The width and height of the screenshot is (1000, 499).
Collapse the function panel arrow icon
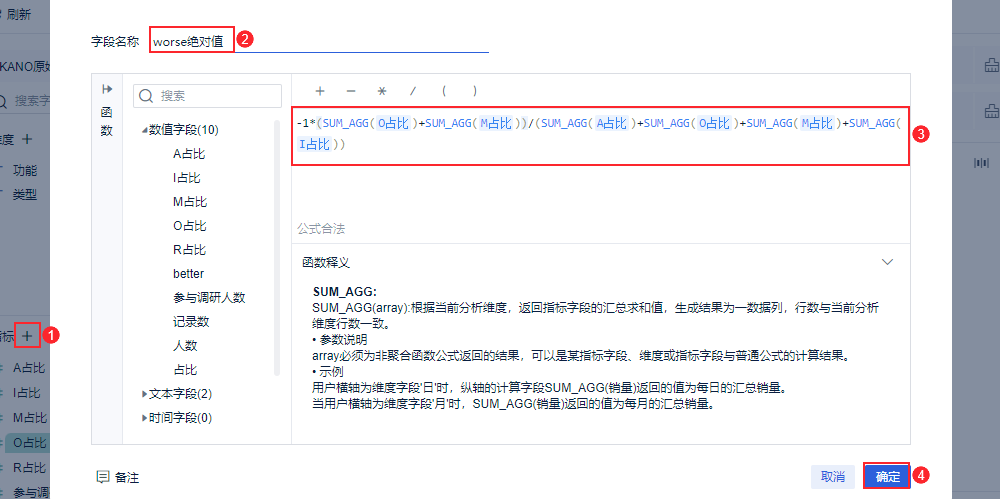tap(107, 89)
